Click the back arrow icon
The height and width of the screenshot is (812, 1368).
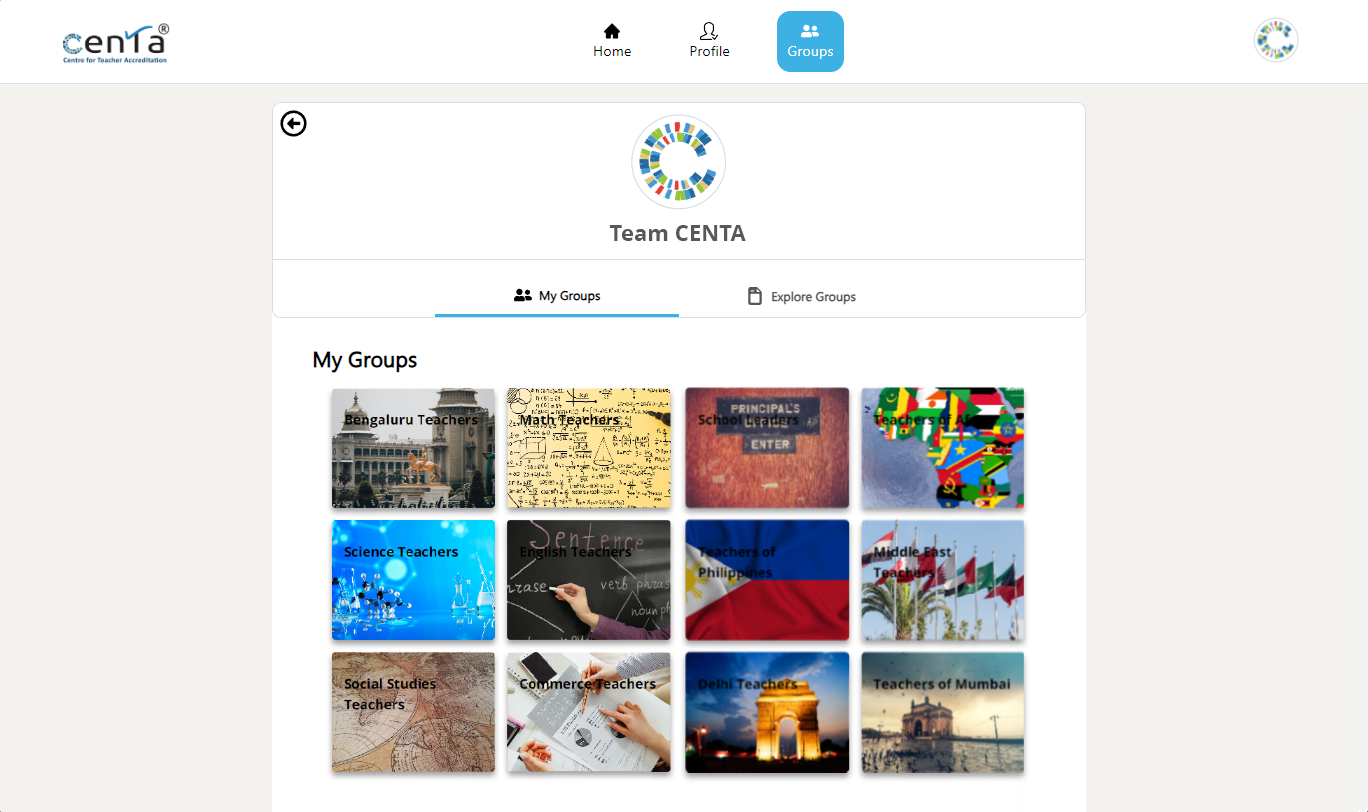(293, 124)
